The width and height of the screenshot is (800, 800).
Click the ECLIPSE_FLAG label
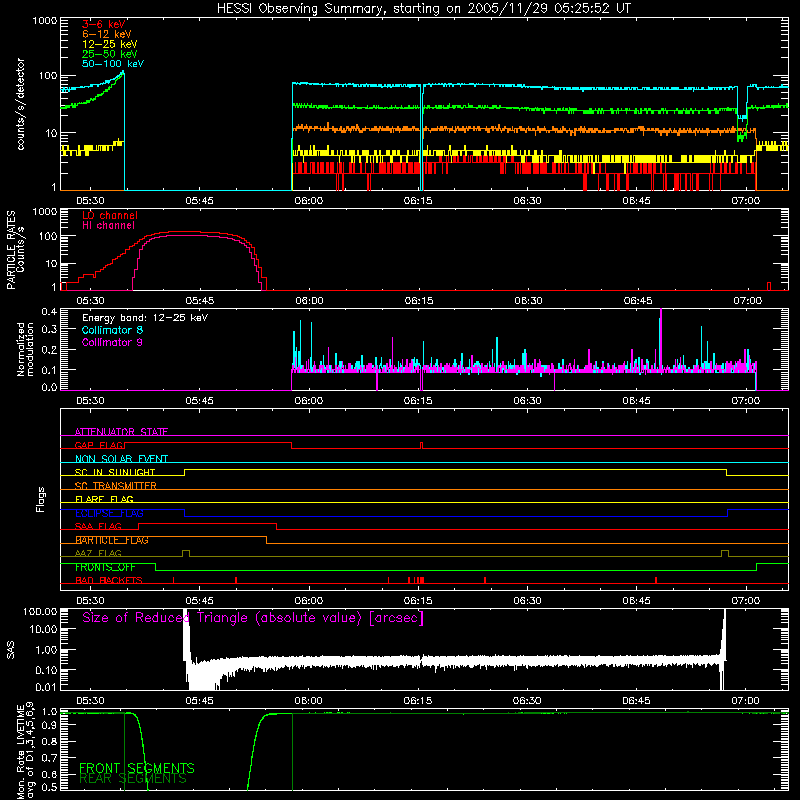coord(109,513)
